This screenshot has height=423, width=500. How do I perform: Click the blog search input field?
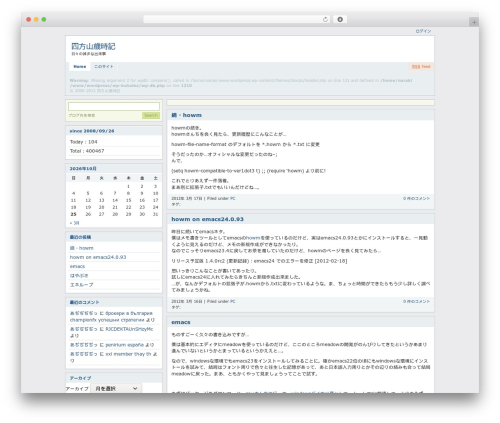(114, 107)
